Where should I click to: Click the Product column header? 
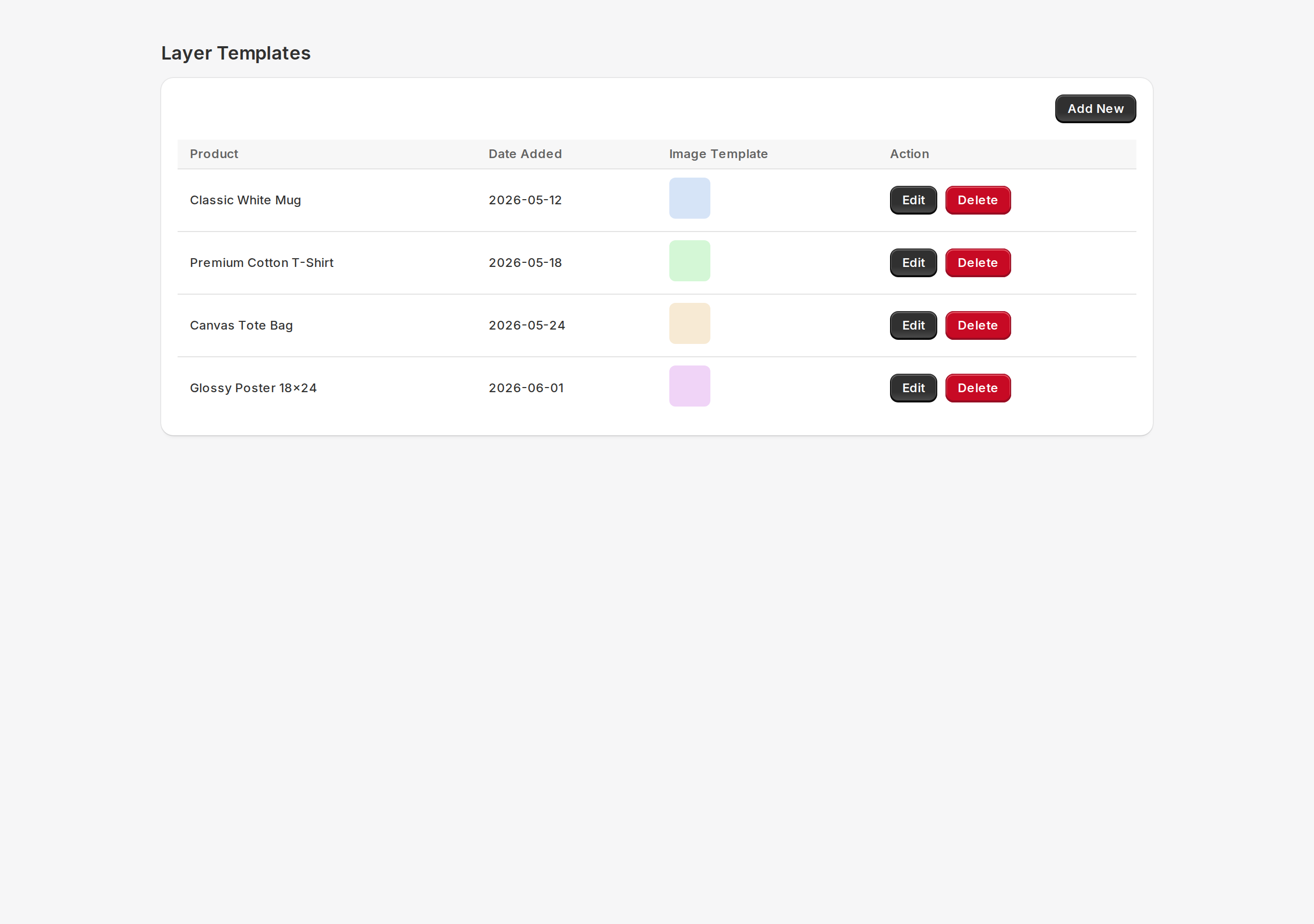(x=214, y=154)
